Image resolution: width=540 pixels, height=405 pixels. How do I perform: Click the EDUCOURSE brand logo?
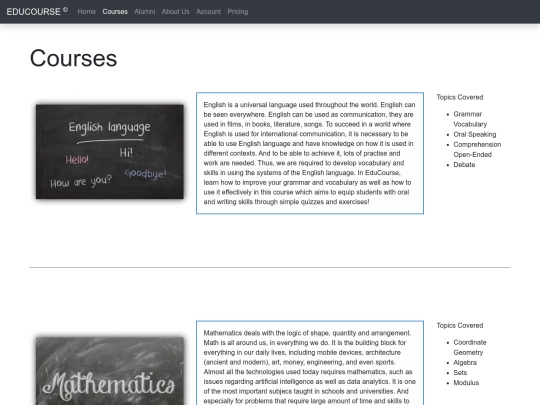pos(37,11)
